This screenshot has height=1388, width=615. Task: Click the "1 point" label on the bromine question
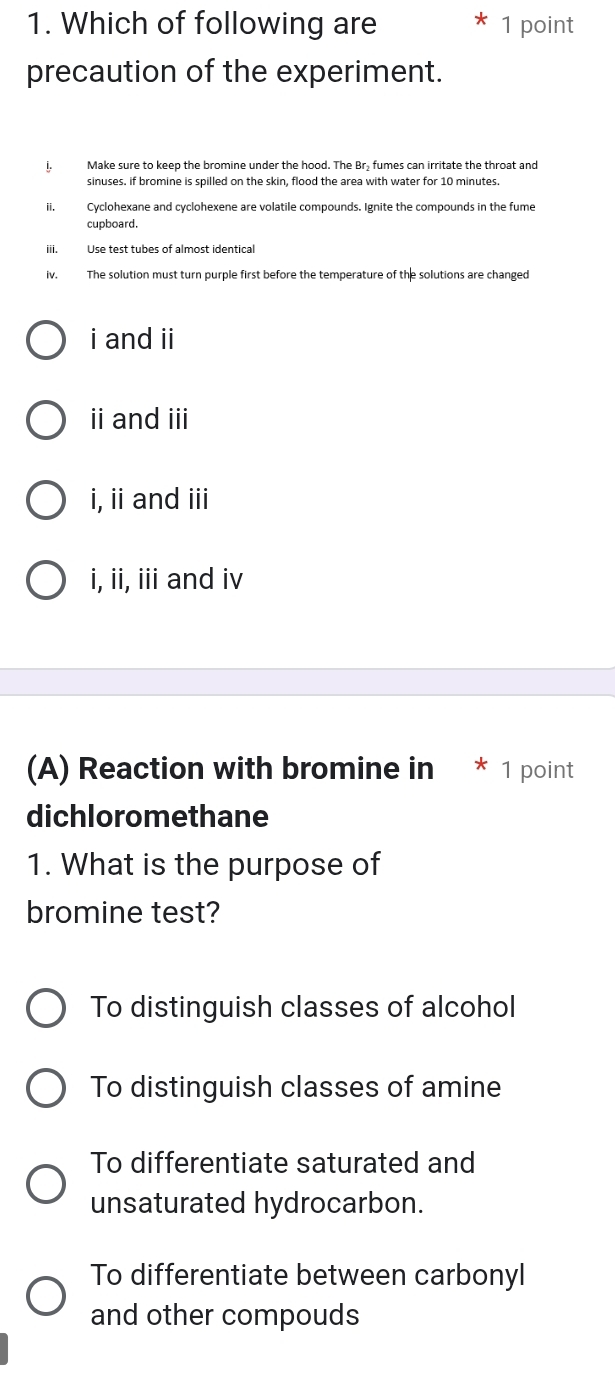(x=538, y=770)
